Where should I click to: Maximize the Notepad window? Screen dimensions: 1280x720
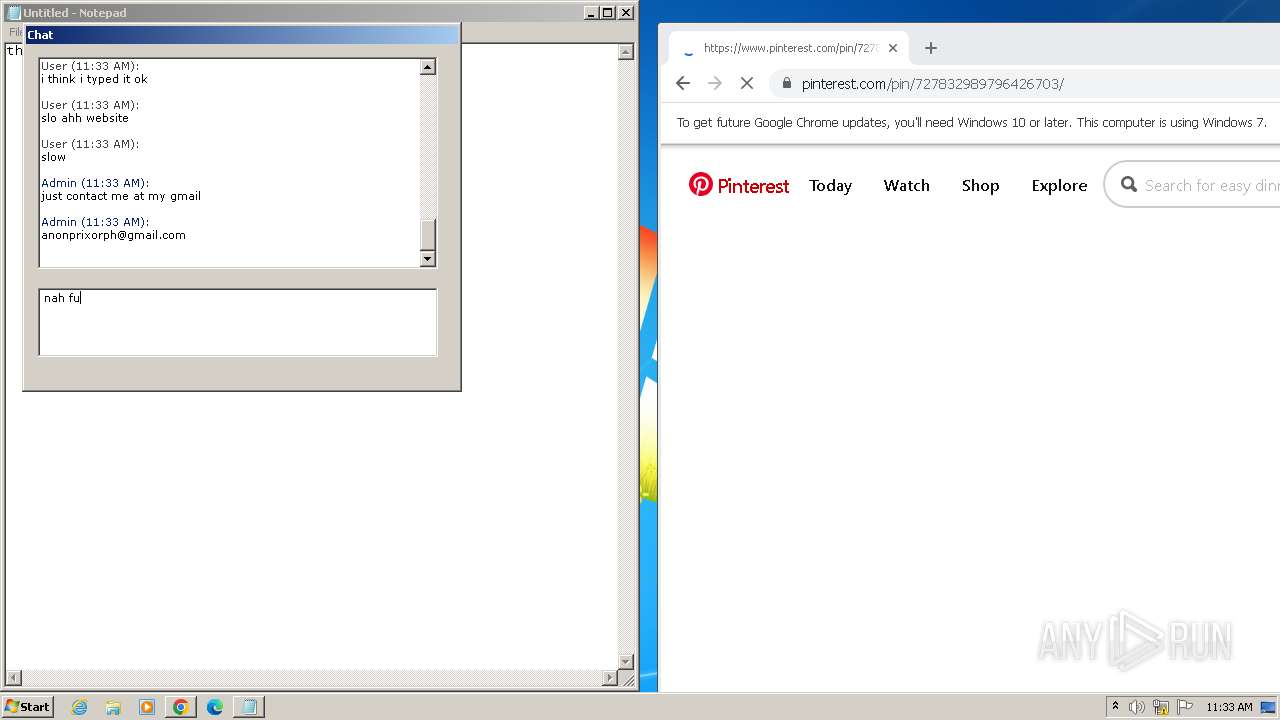click(608, 13)
